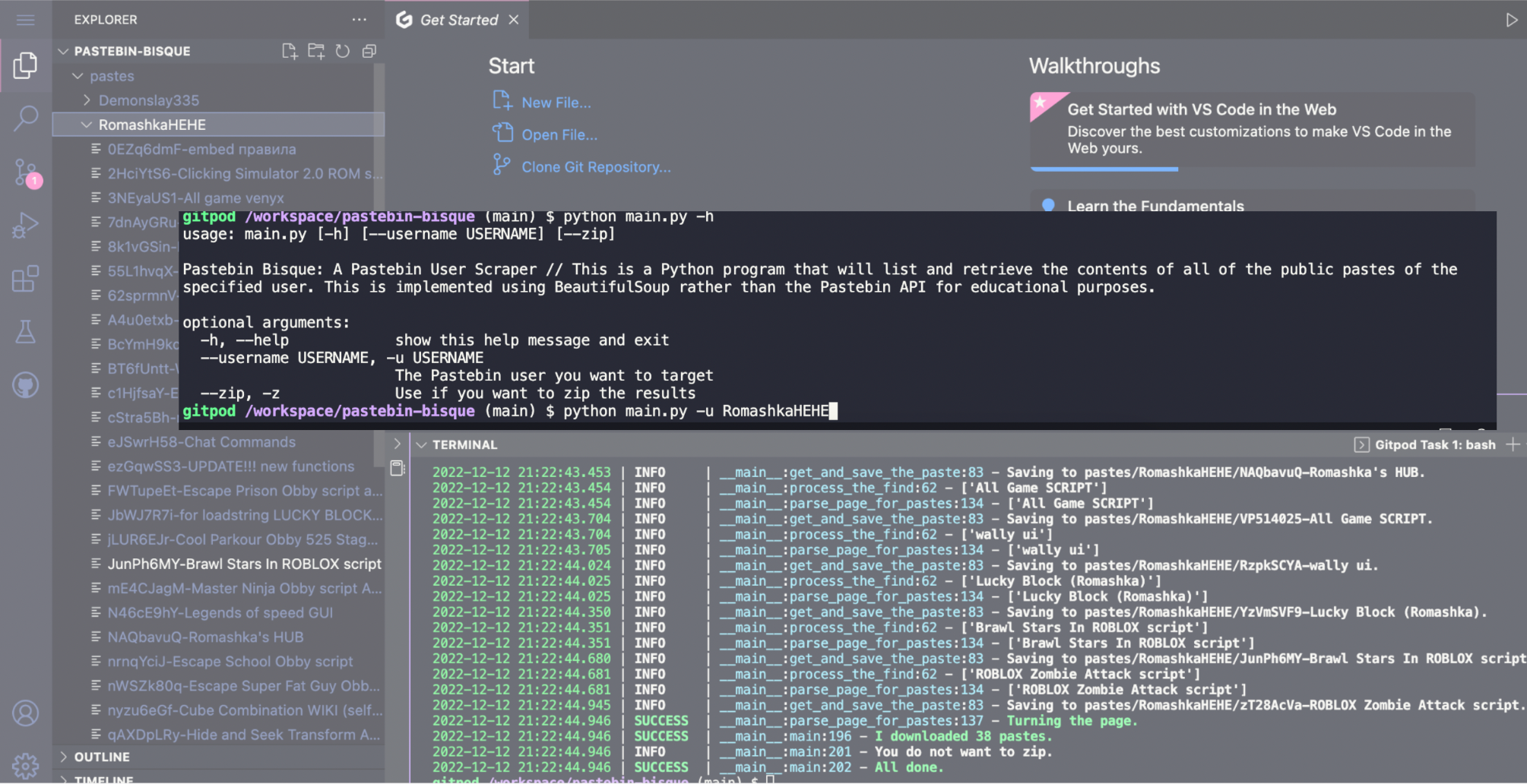
Task: Open Source Control view with badge
Action: 27,173
